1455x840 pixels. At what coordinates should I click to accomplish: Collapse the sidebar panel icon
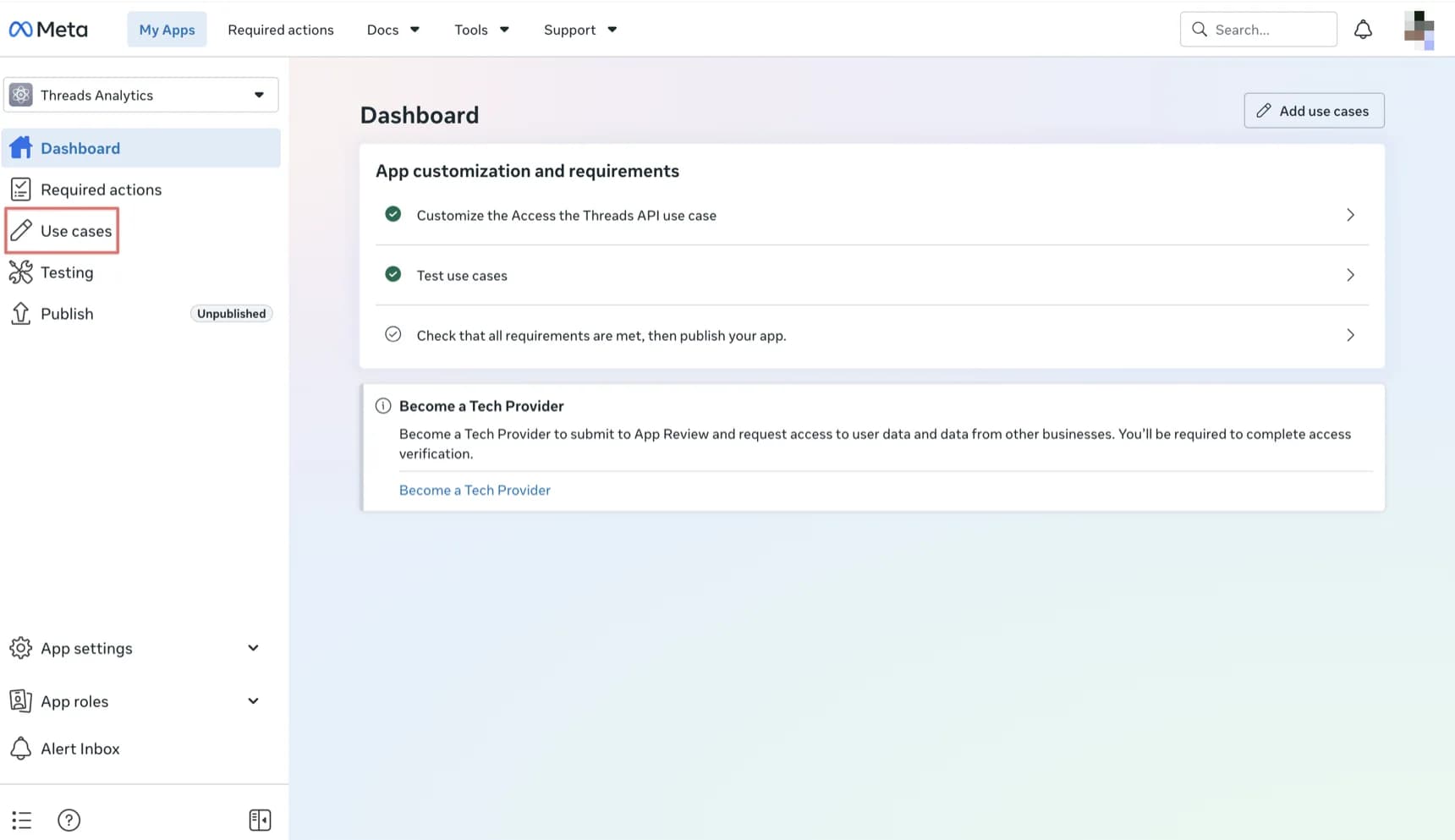(x=261, y=820)
